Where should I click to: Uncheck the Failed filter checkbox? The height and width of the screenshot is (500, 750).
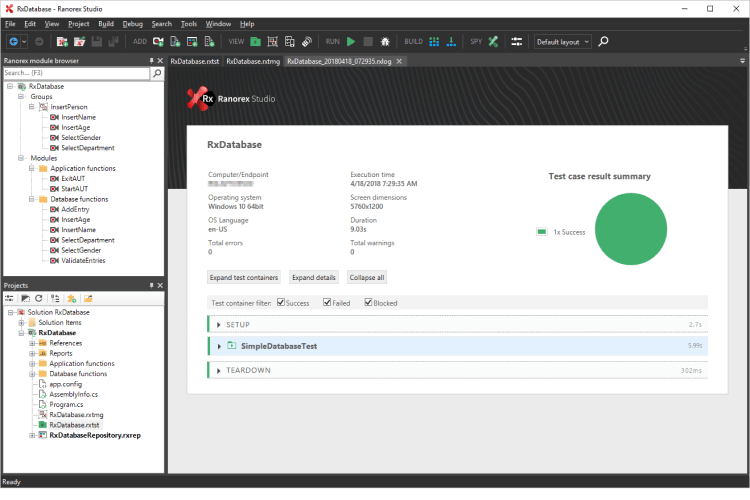pyautogui.click(x=327, y=302)
